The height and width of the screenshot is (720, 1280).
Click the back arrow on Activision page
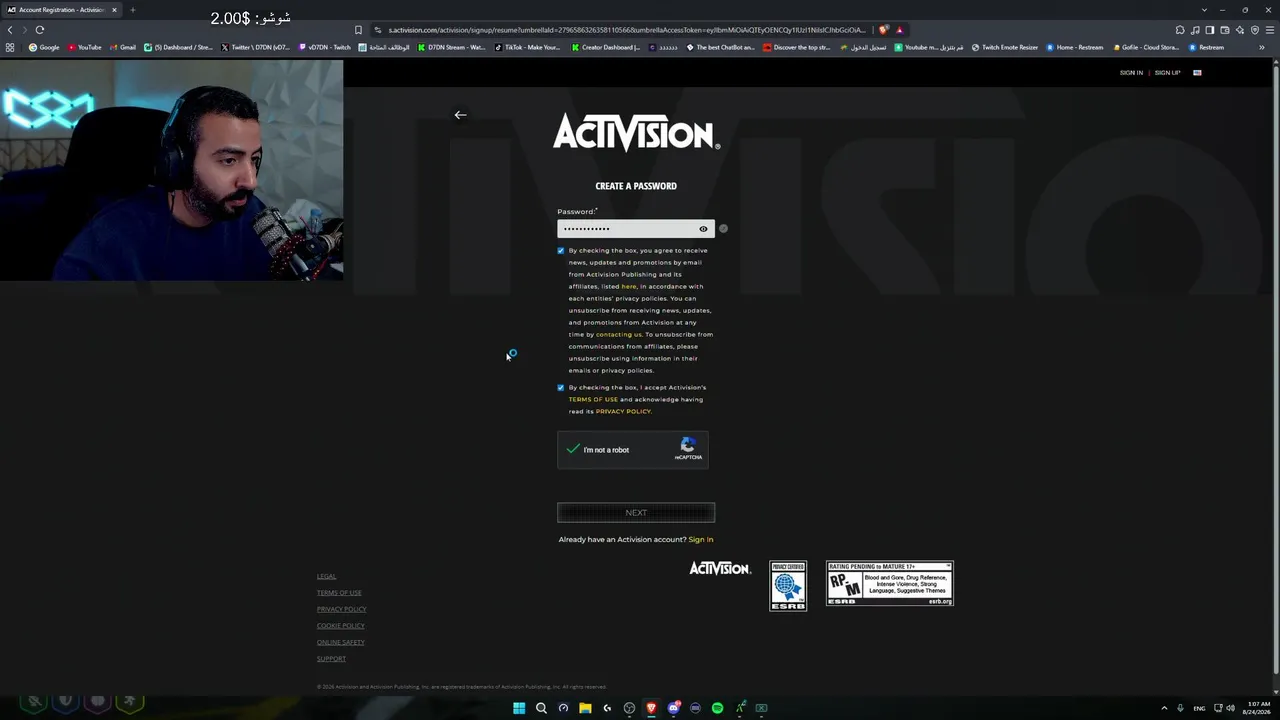coord(460,115)
